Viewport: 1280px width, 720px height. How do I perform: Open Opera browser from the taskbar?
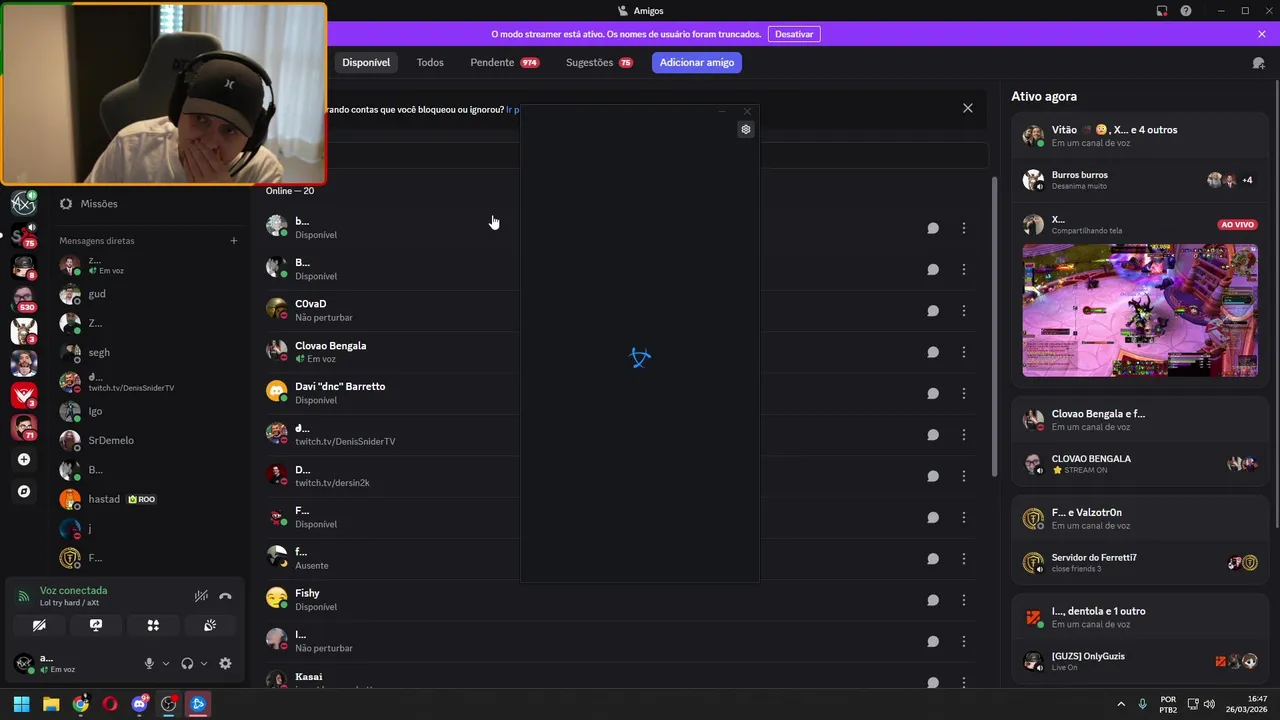tap(110, 704)
